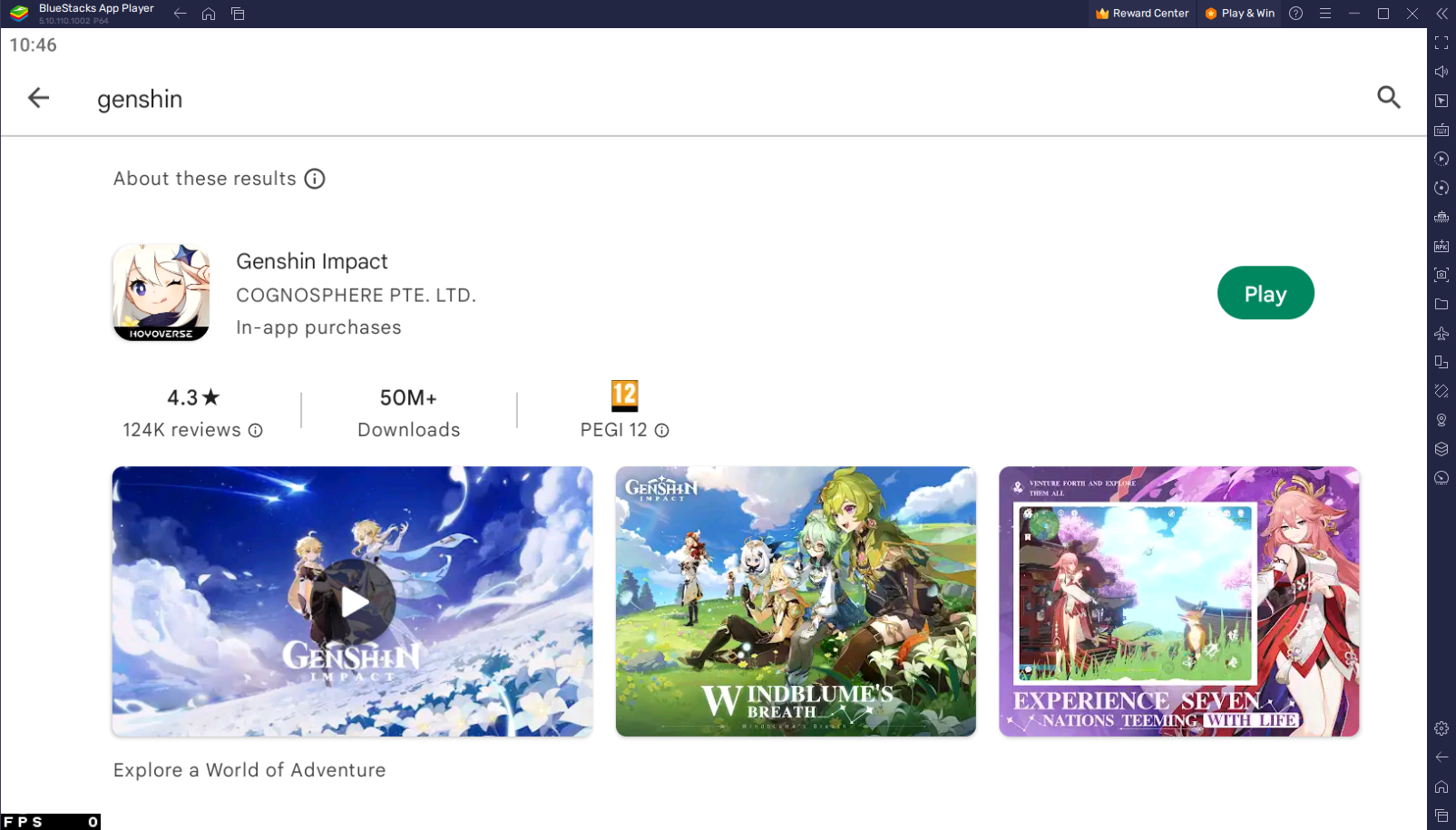Screen dimensions: 1456x830
Task: Click the sidebar Android home icon
Action: pos(1441,786)
